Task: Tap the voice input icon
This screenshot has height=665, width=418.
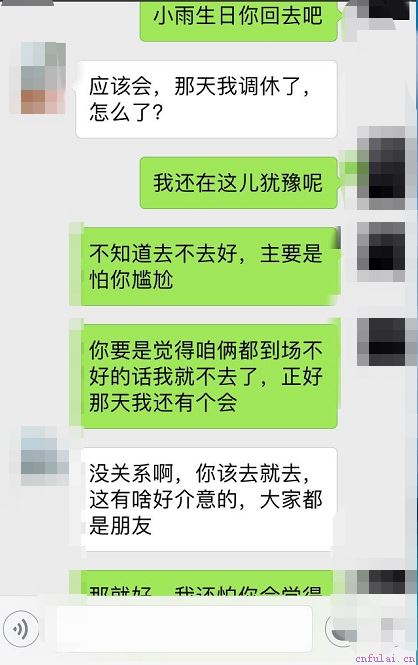Action: [x=20, y=629]
